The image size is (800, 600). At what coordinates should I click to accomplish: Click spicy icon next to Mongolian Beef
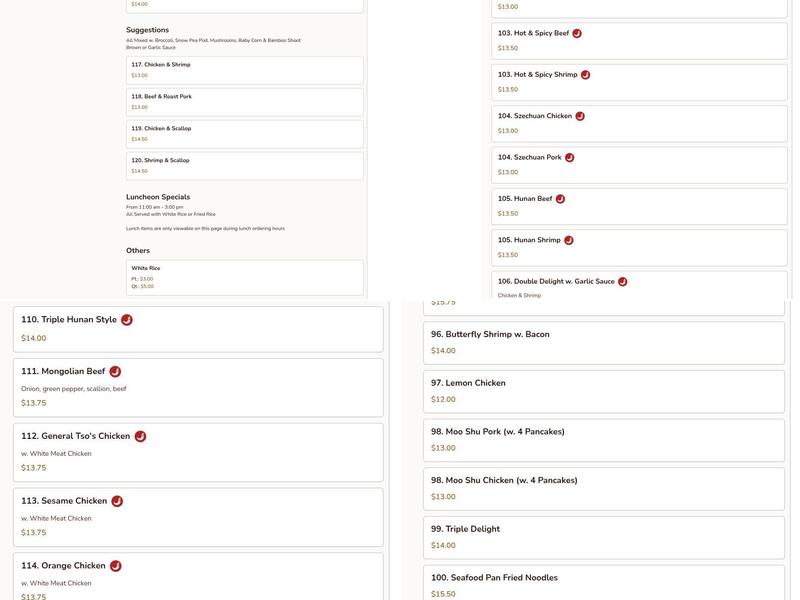pyautogui.click(x=115, y=372)
